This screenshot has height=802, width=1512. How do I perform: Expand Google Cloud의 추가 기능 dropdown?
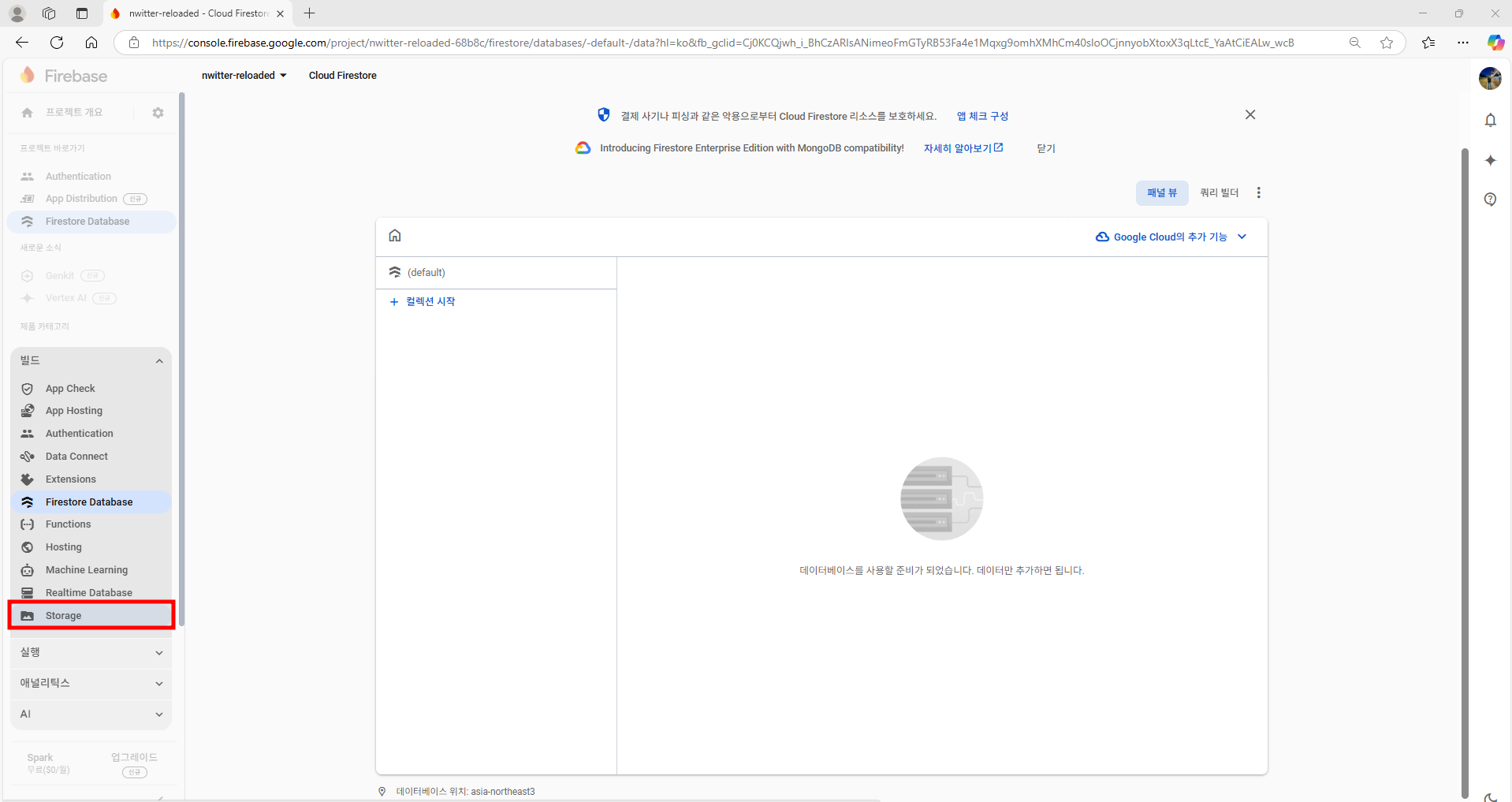pyautogui.click(x=1171, y=237)
